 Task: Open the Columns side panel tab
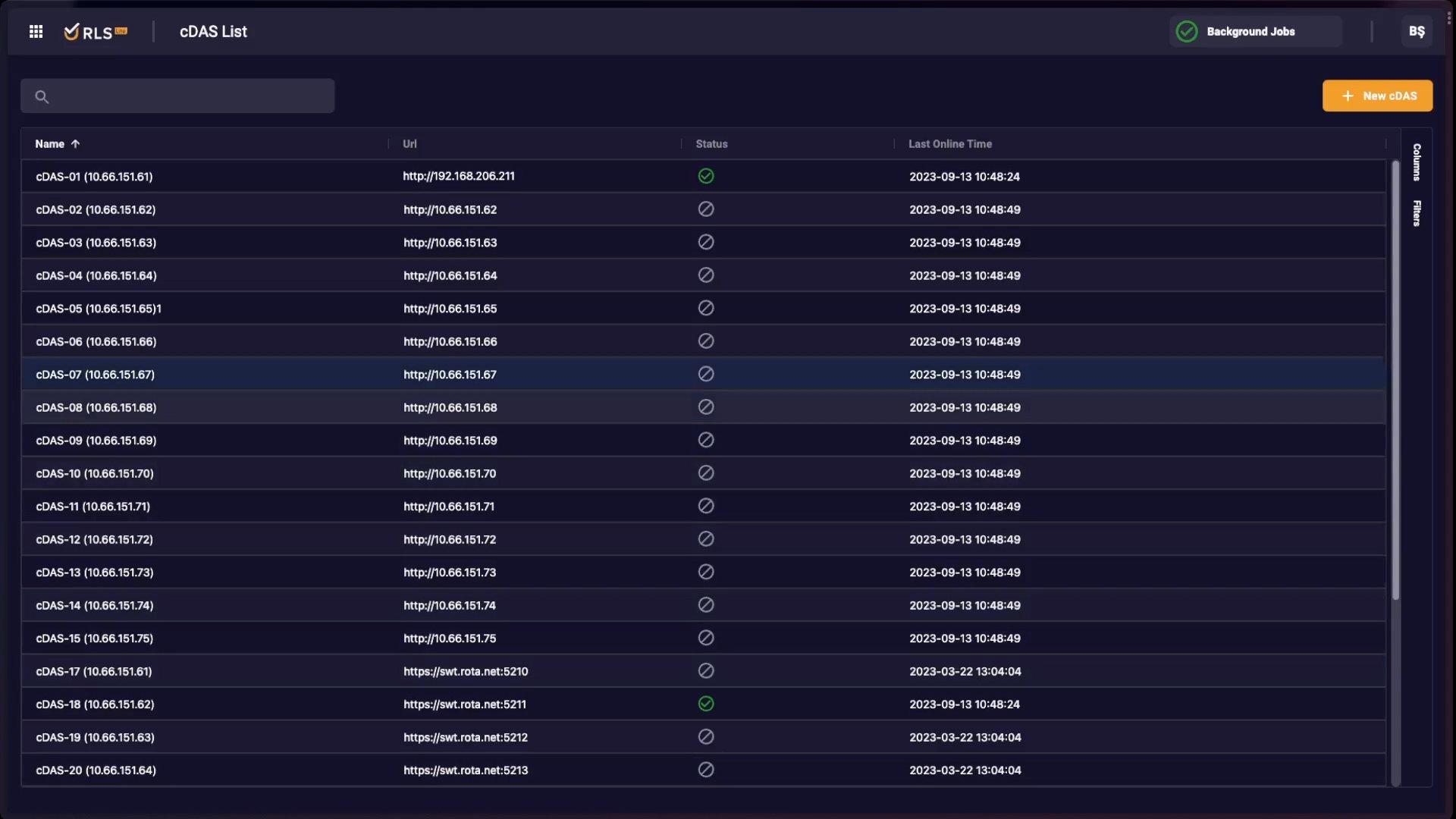click(x=1416, y=162)
